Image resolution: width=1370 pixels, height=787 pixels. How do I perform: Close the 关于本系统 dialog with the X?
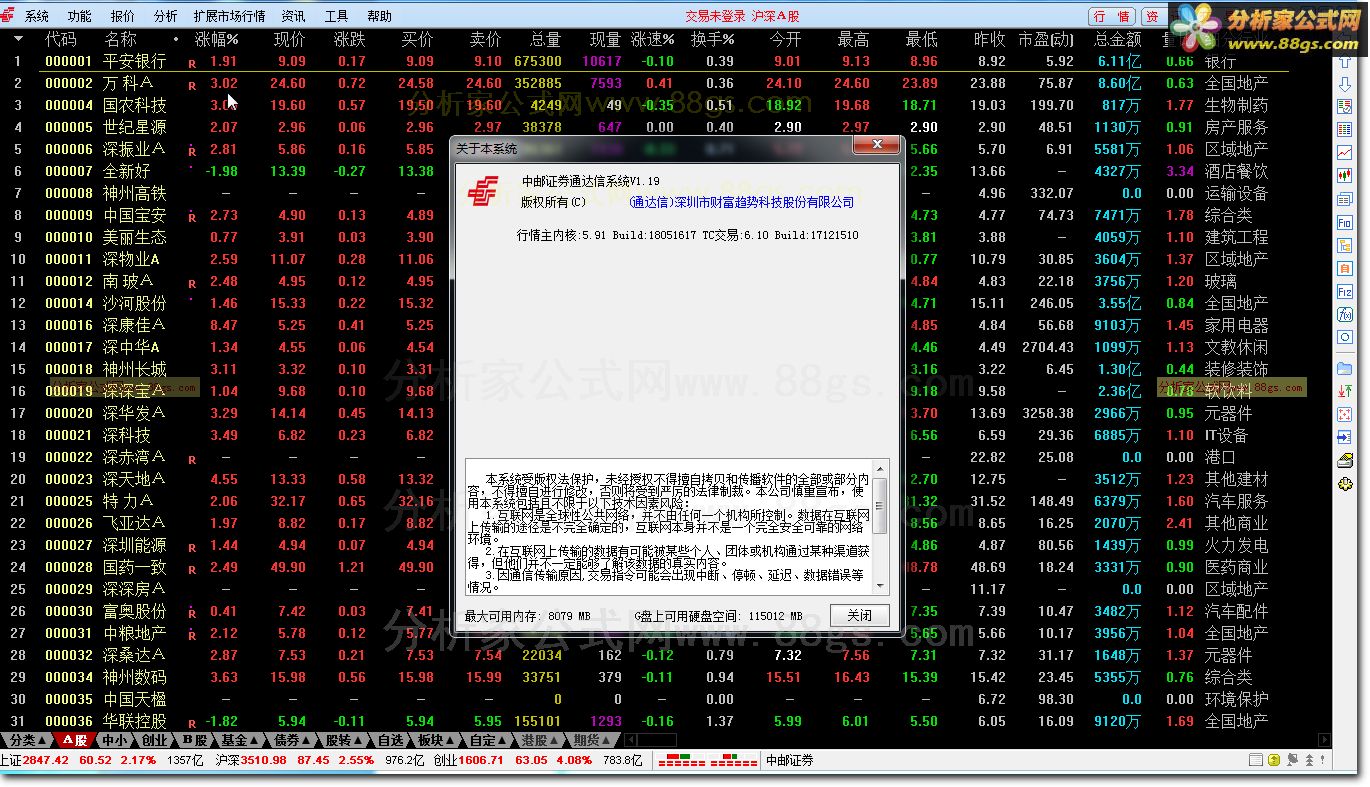[x=877, y=146]
